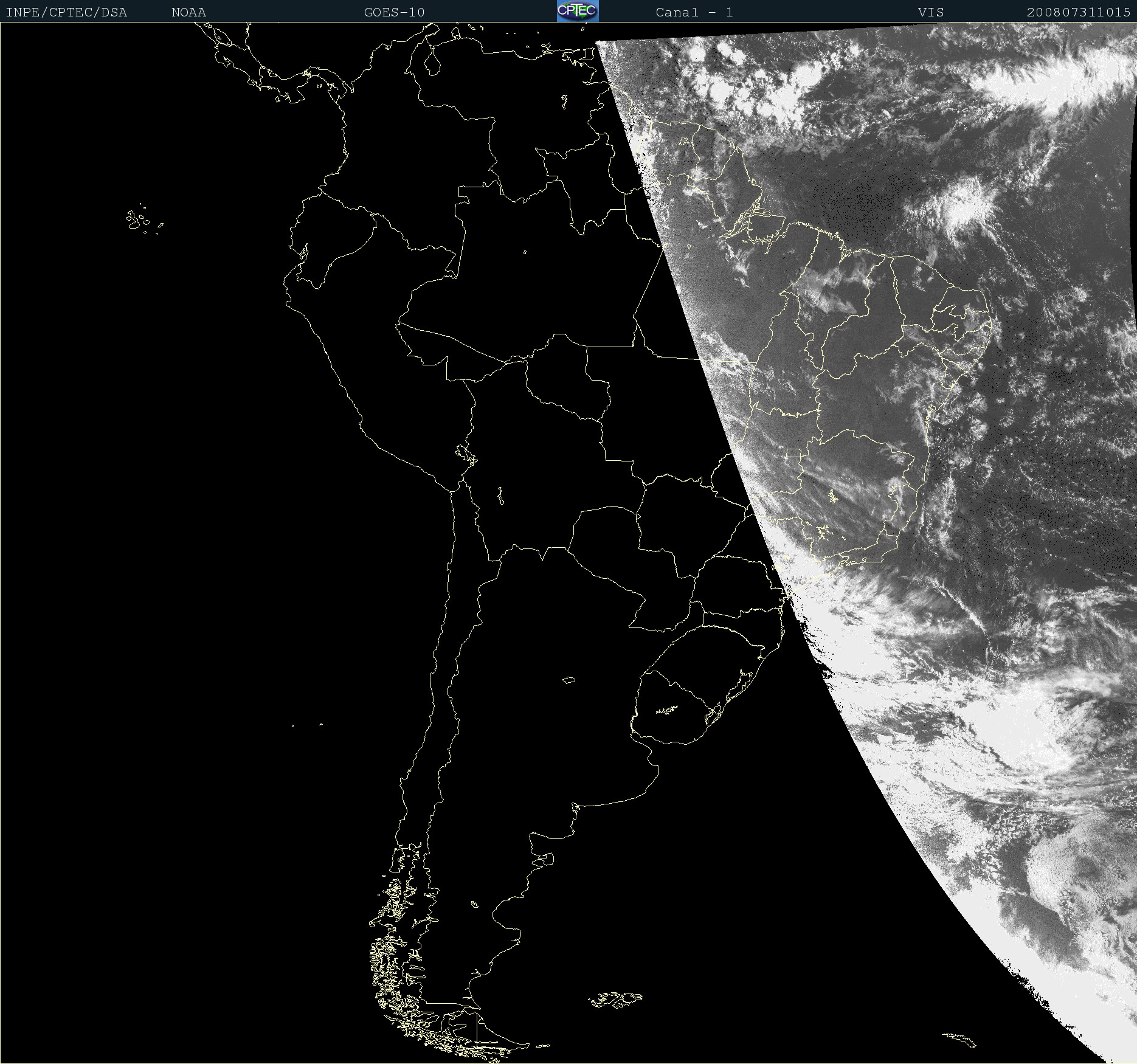The image size is (1137, 1064).
Task: Click the NOAA label in header
Action: point(189,12)
